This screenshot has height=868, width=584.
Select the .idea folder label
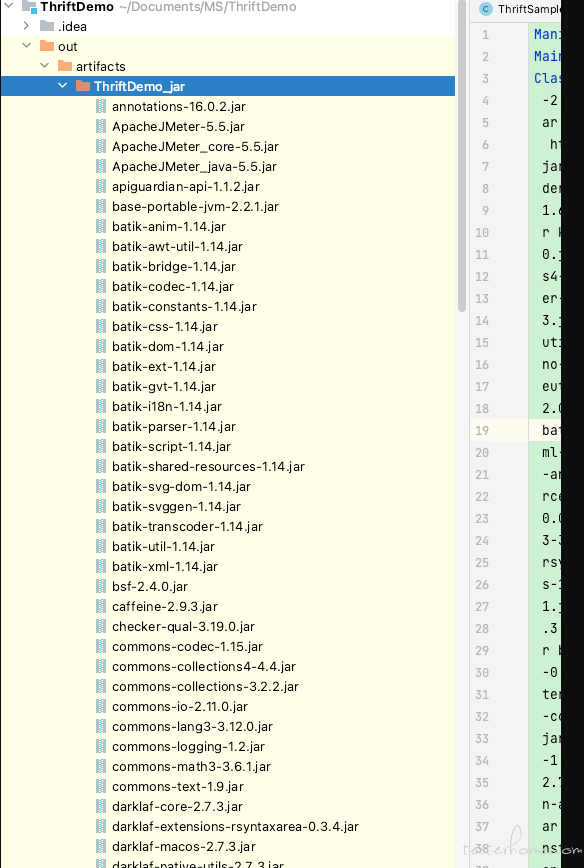pyautogui.click(x=73, y=27)
